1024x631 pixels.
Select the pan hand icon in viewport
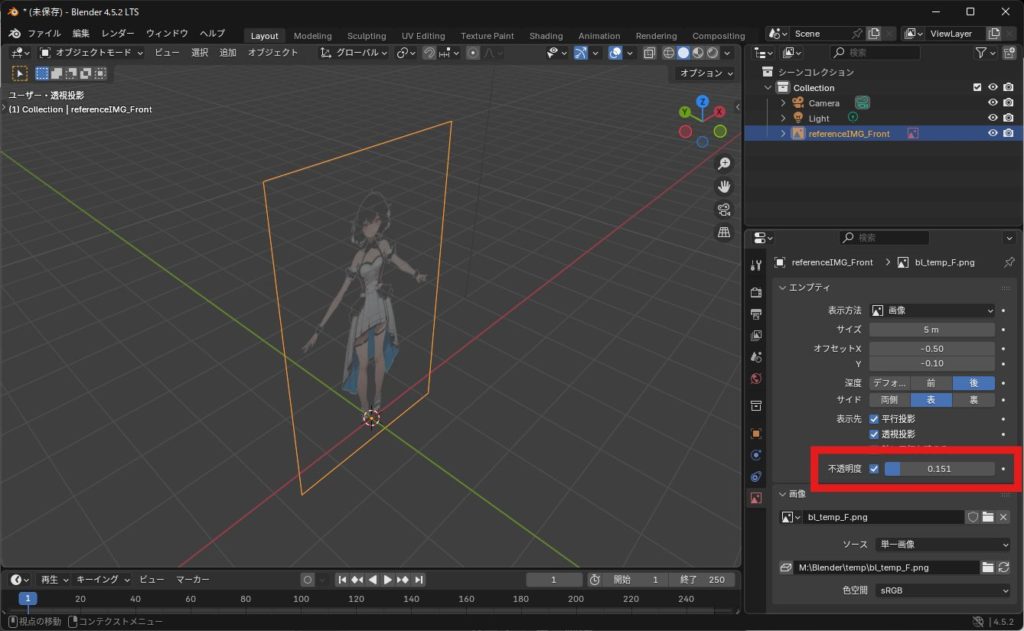click(x=723, y=186)
